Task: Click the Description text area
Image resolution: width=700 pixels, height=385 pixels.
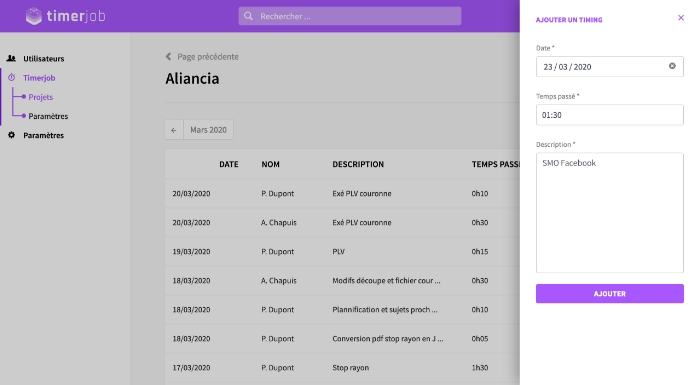Action: [x=610, y=213]
